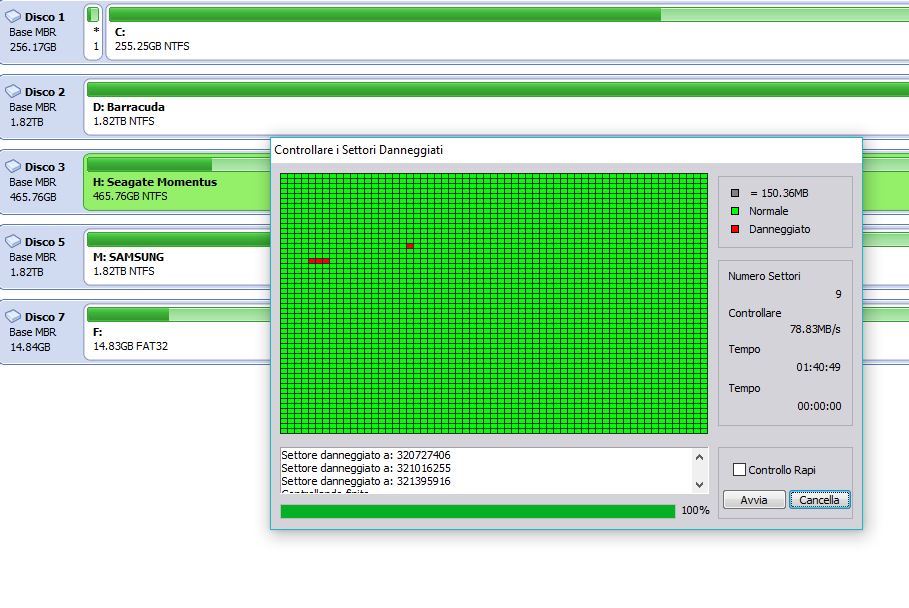The height and width of the screenshot is (608, 909).
Task: Click elapsed time value 01:40:49
Action: pyautogui.click(x=818, y=367)
